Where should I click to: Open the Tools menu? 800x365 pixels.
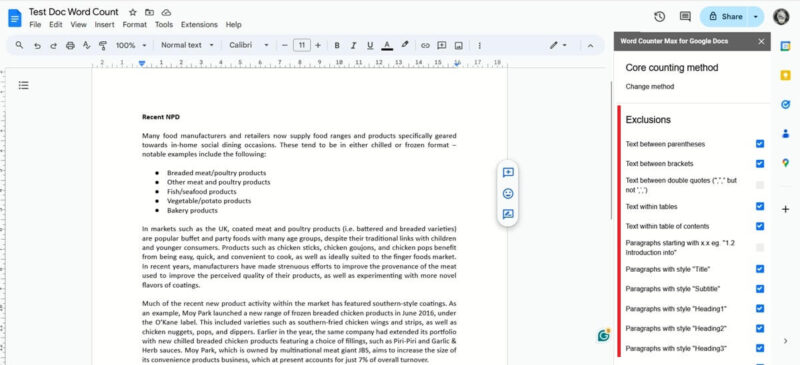click(x=164, y=25)
